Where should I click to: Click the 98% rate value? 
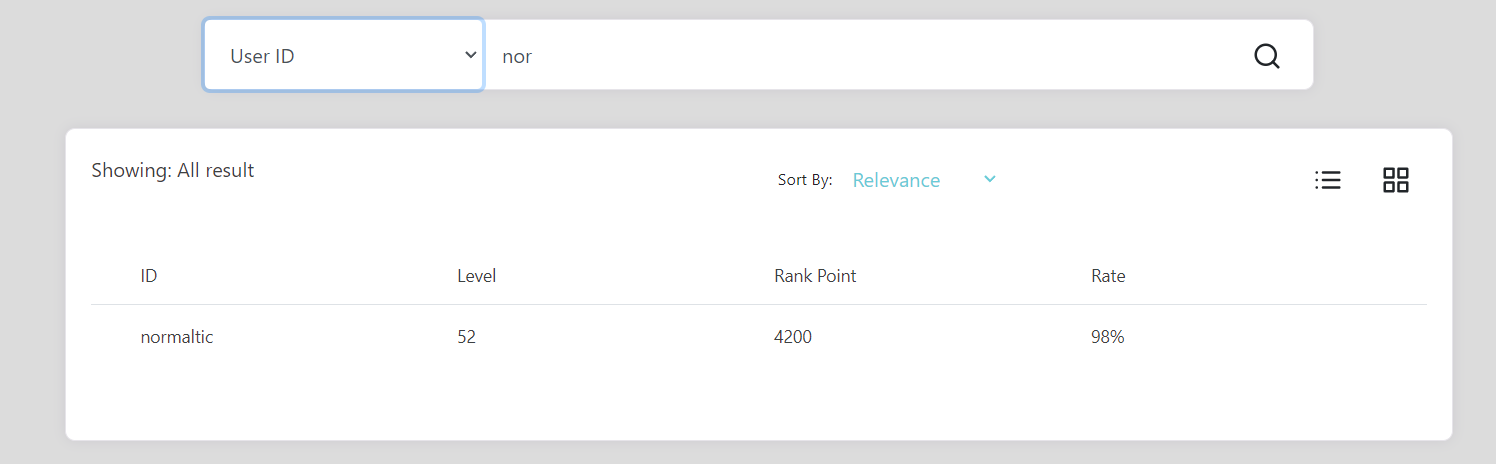pos(1108,337)
